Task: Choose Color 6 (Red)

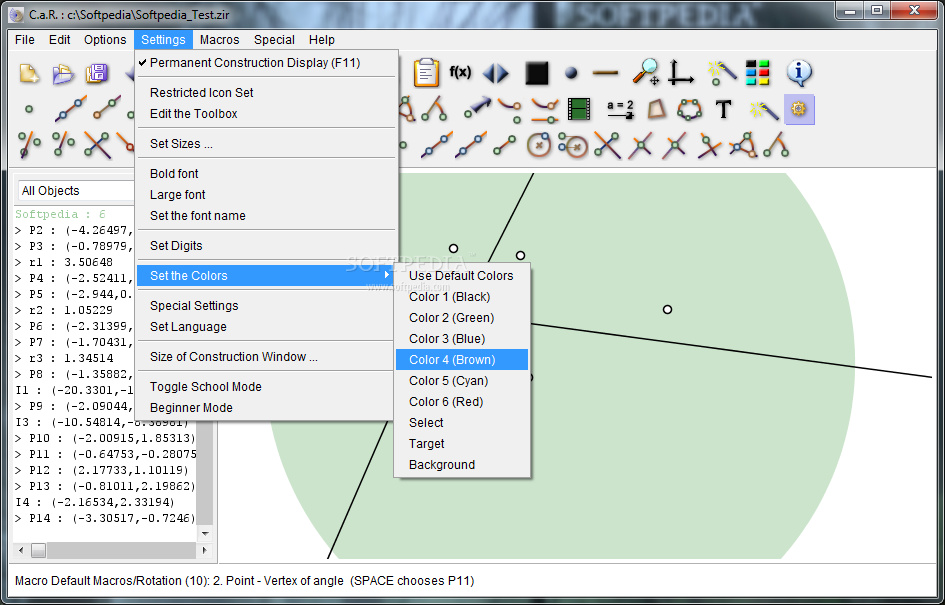Action: click(462, 402)
